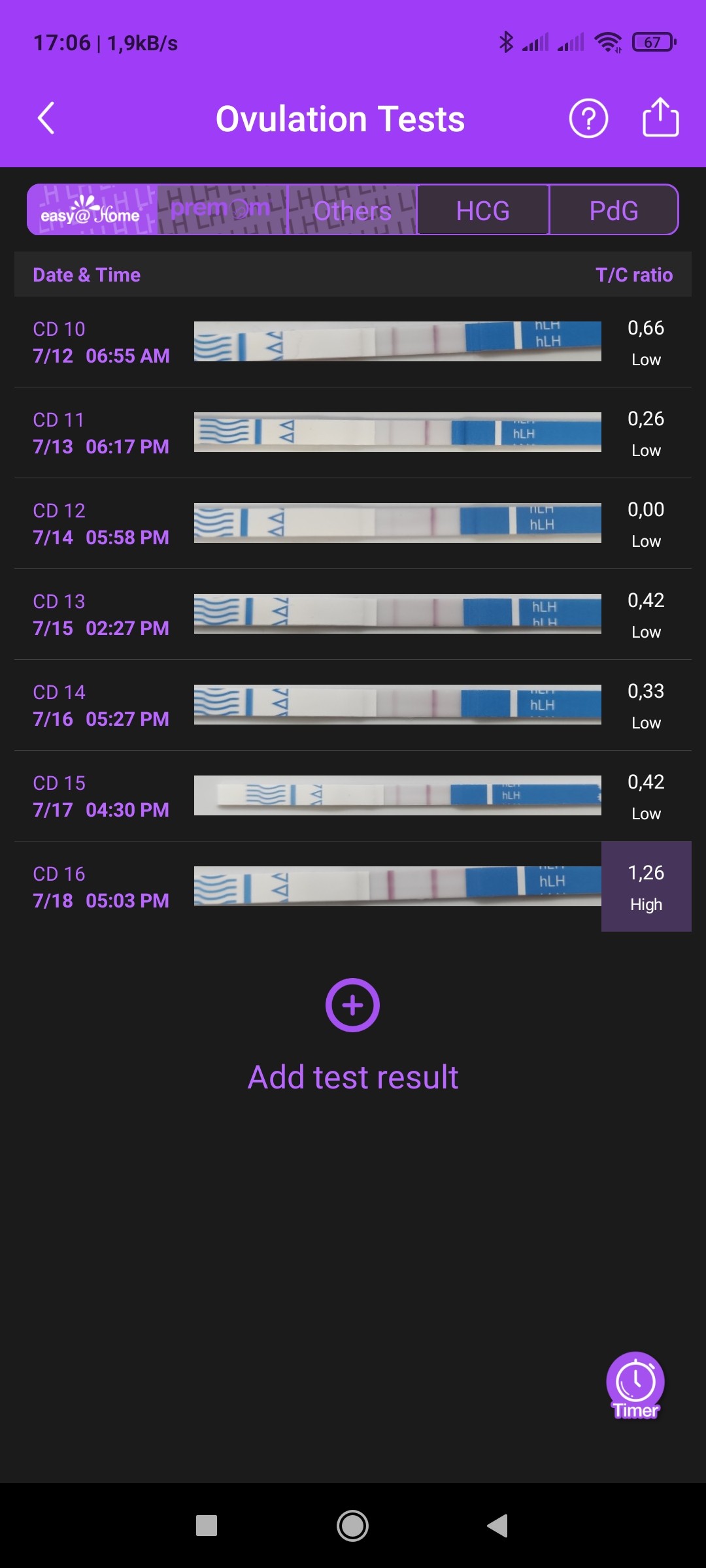Open the help question mark icon
706x1568 pixels.
point(588,118)
